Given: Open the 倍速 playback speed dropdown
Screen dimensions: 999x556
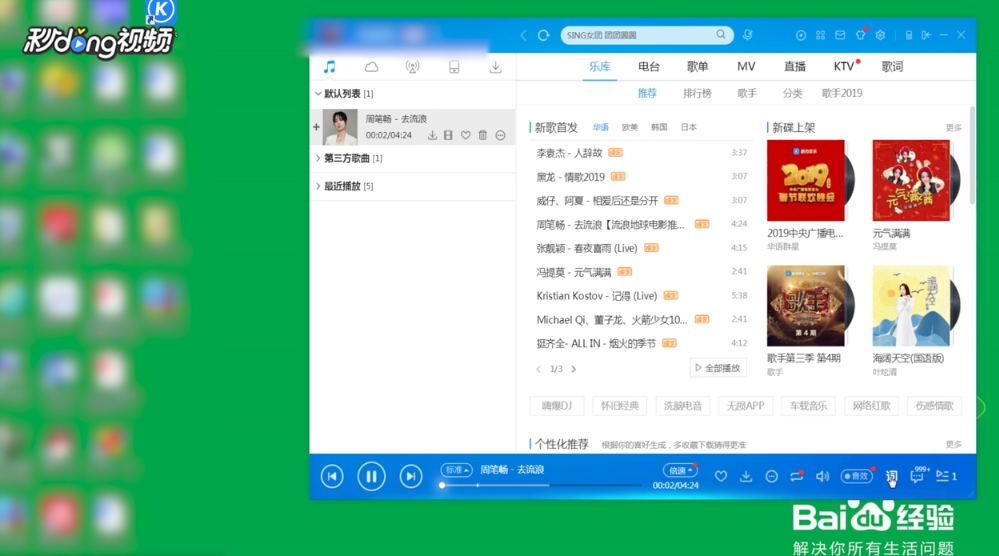Looking at the screenshot, I should pyautogui.click(x=680, y=470).
